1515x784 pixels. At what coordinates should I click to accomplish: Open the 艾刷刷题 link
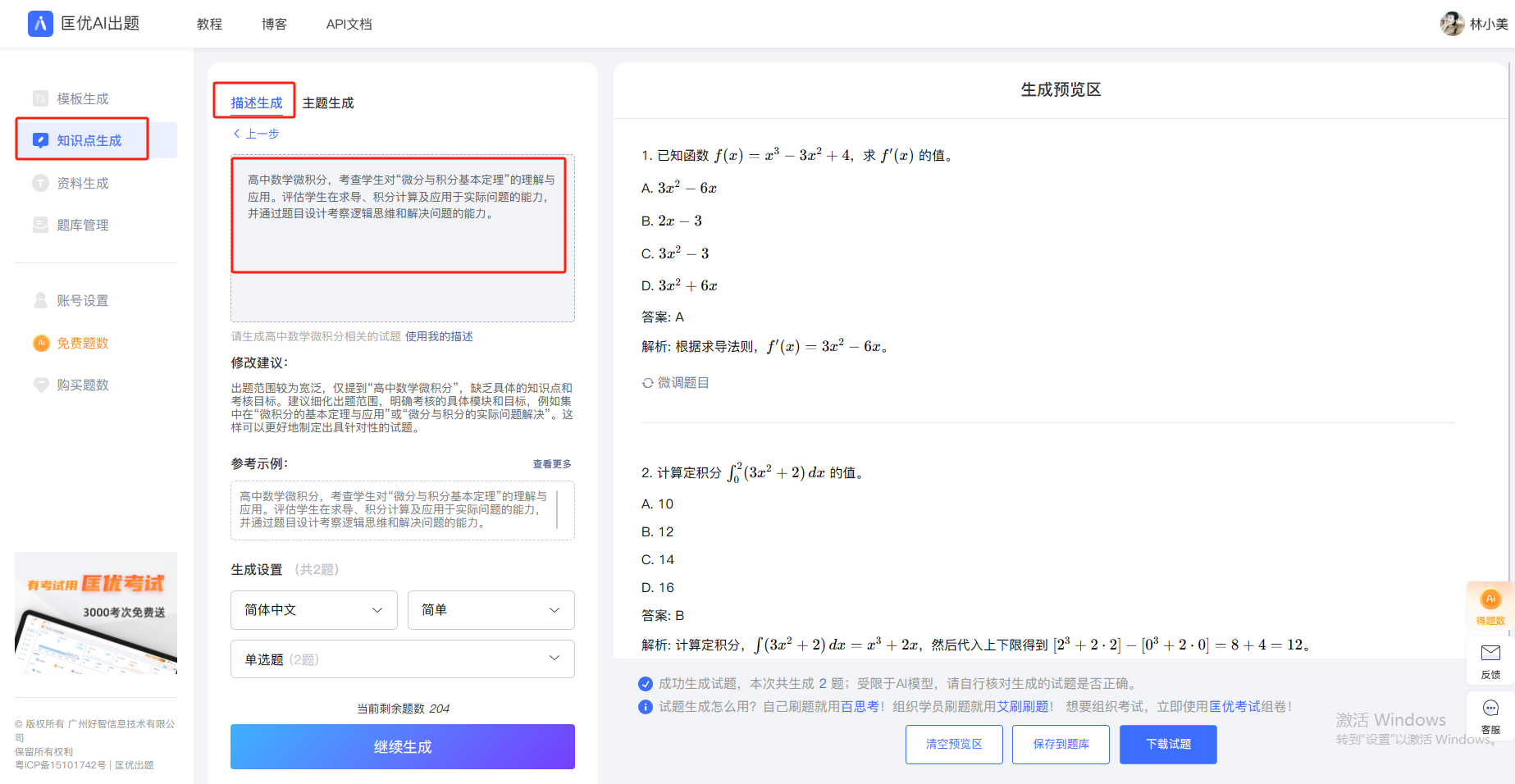click(1023, 707)
